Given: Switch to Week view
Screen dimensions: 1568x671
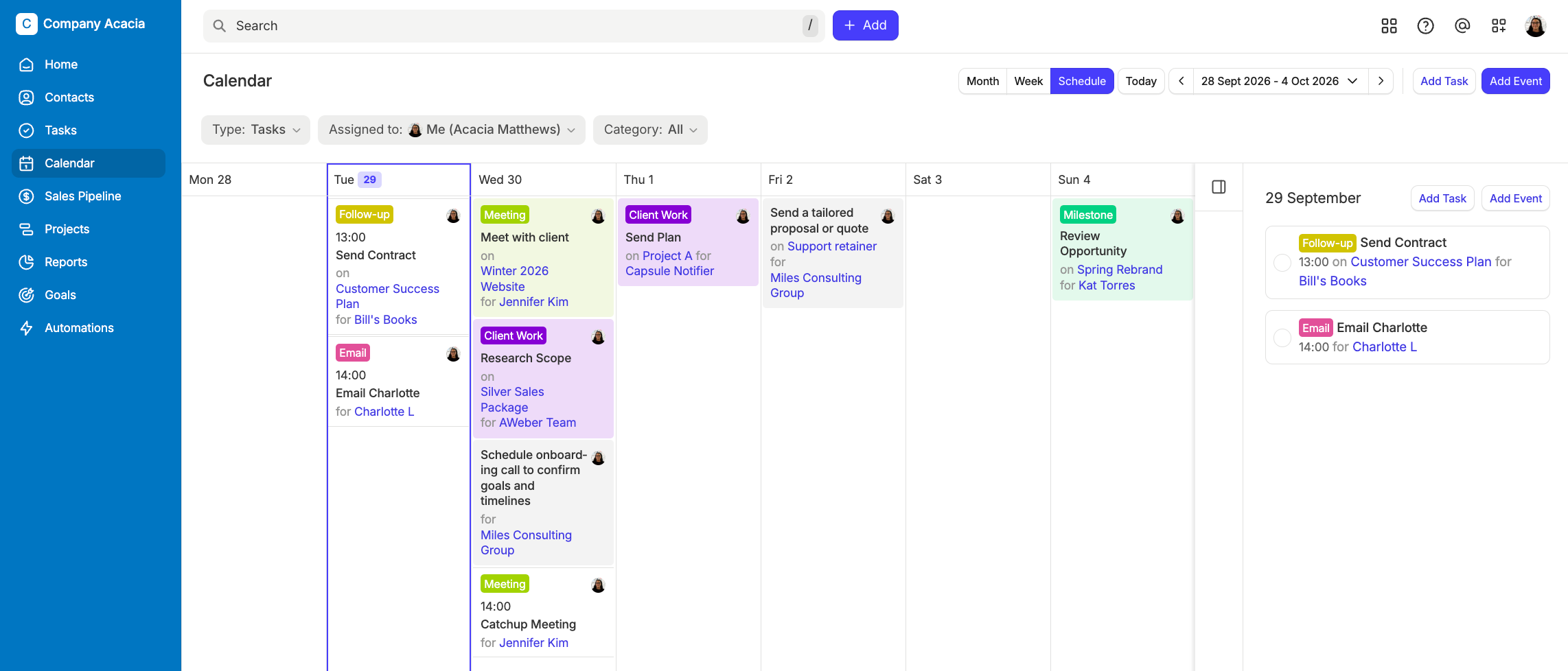Looking at the screenshot, I should tap(1028, 81).
